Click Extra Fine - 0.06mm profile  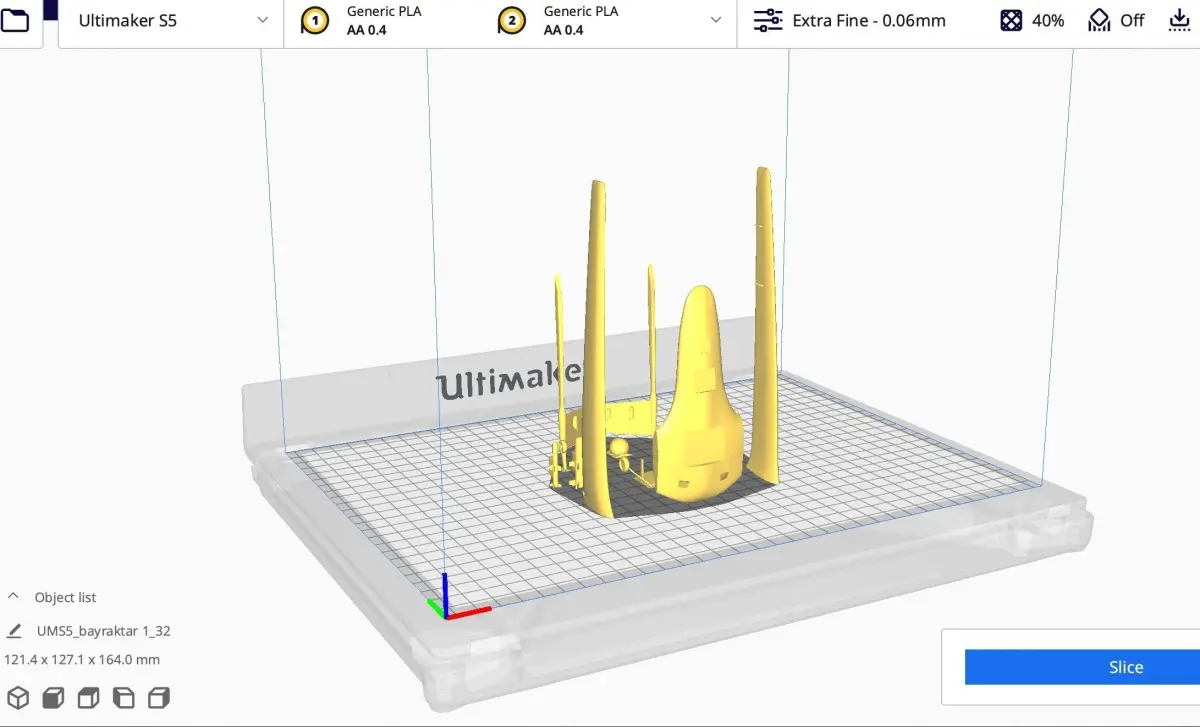[869, 21]
